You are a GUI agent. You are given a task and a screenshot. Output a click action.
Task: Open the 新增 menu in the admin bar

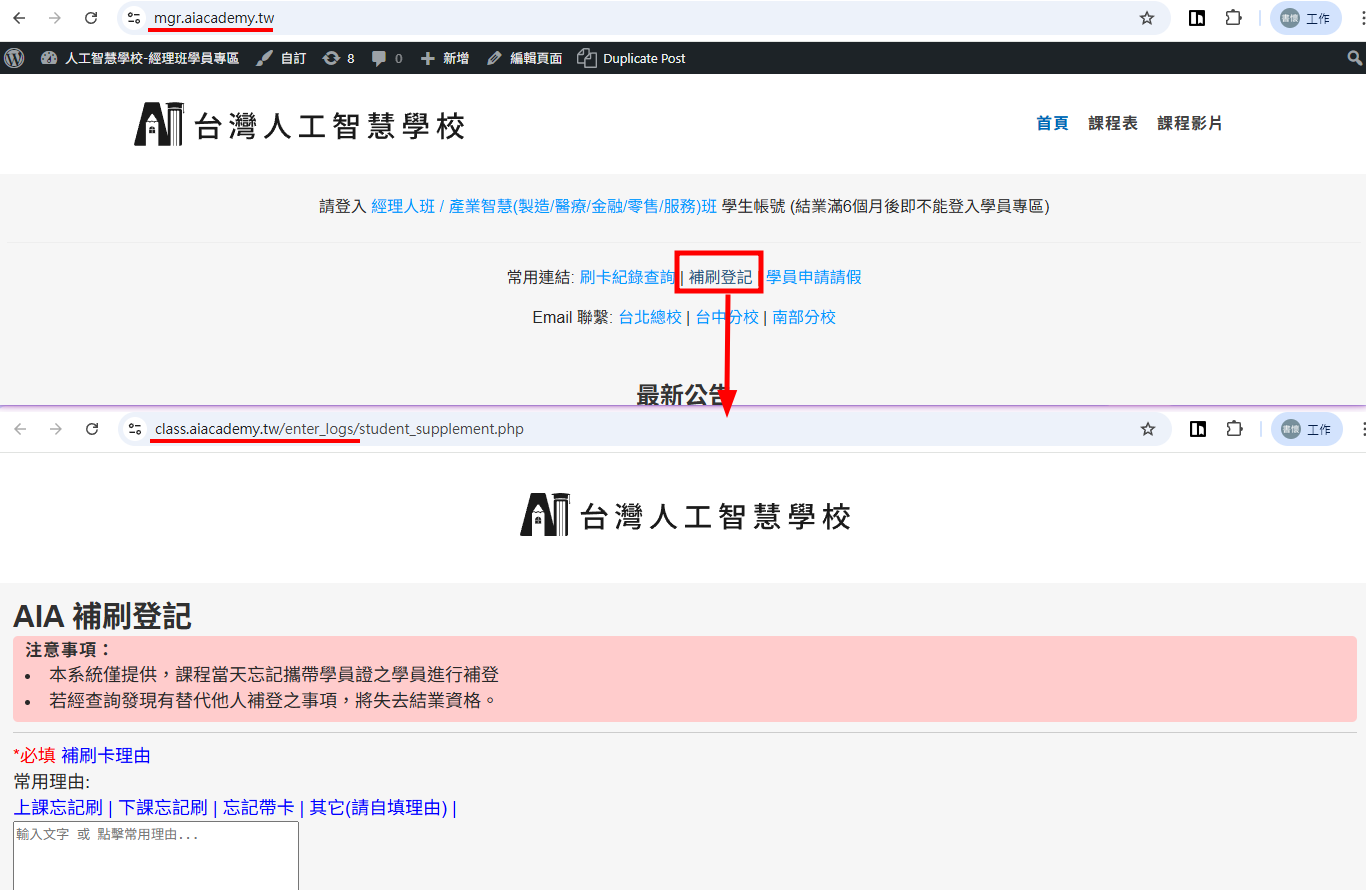tap(445, 58)
